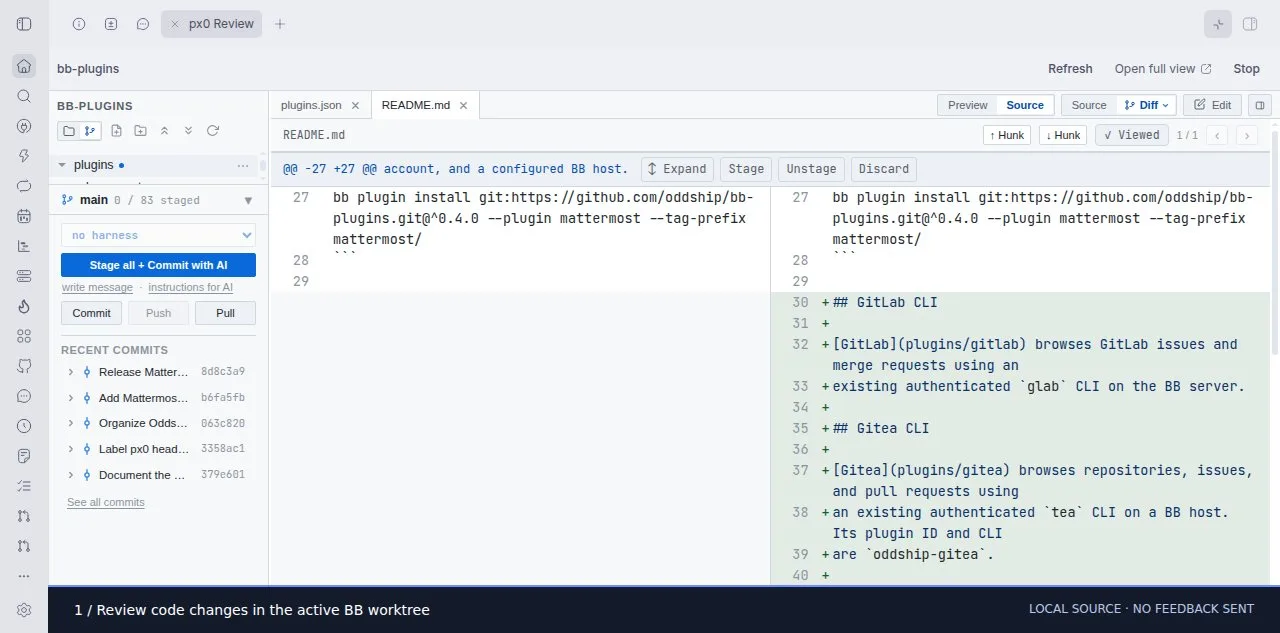Screen dimensions: 1280x633
Task: Toggle the right side panel icon near Edit
Action: (x=1260, y=105)
